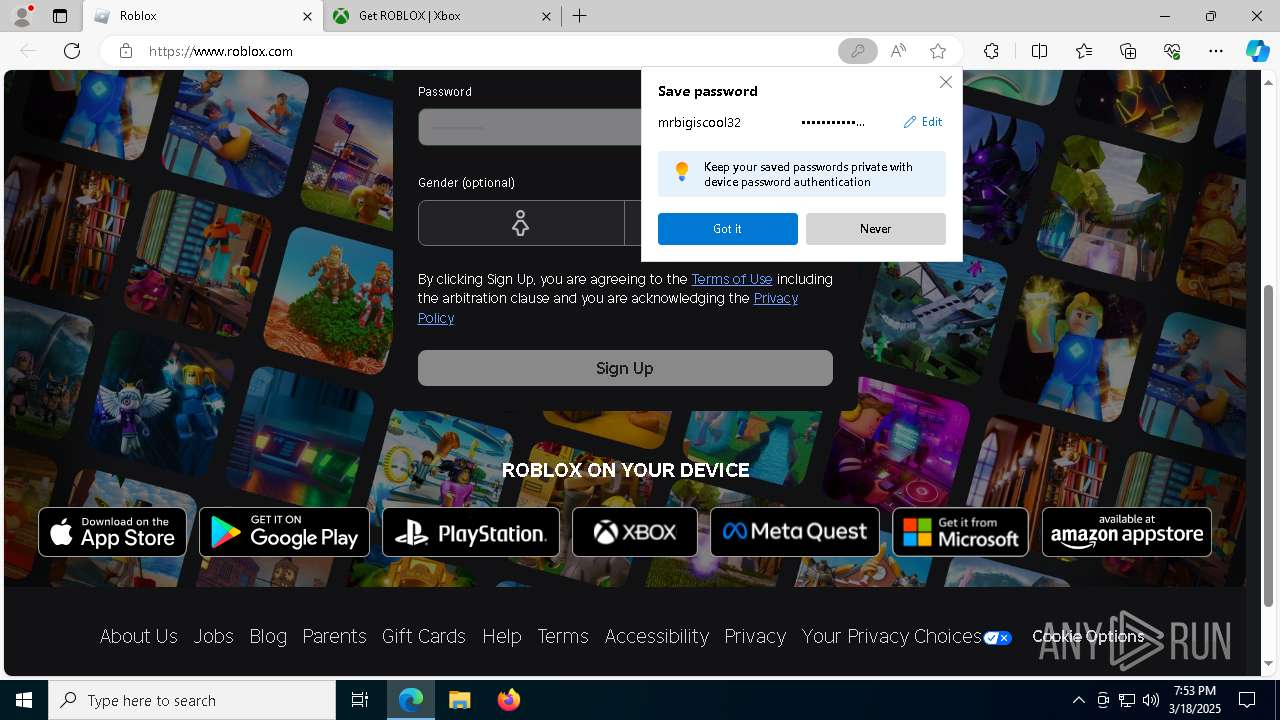Open the Terms footer link

click(563, 636)
